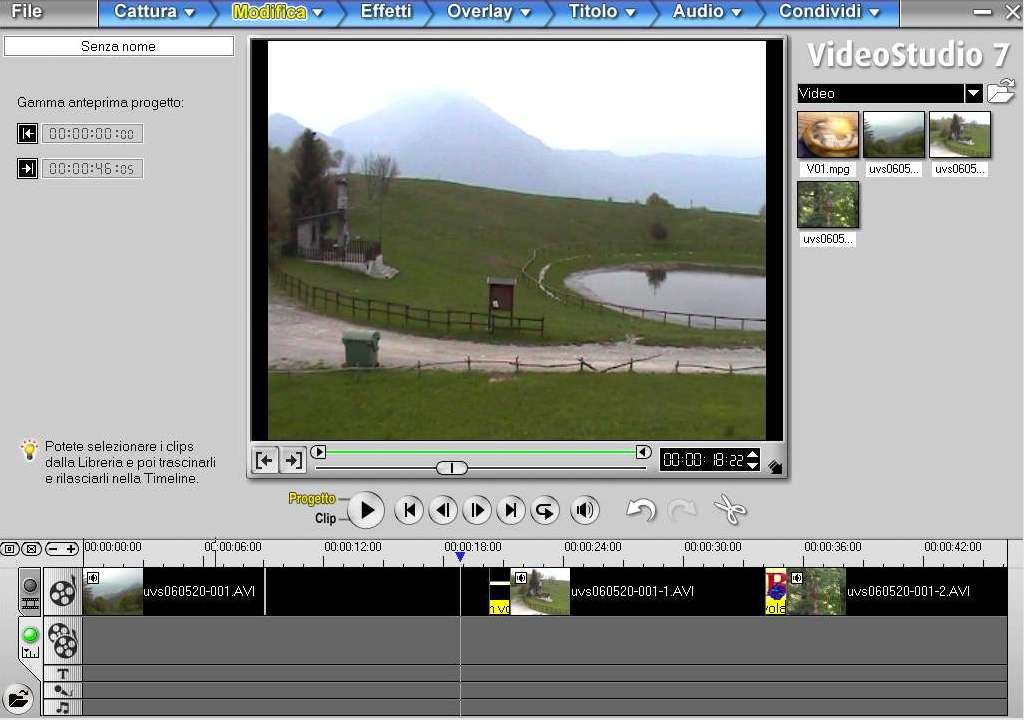Open the library folder icon beside Video dropdown

click(x=1001, y=93)
